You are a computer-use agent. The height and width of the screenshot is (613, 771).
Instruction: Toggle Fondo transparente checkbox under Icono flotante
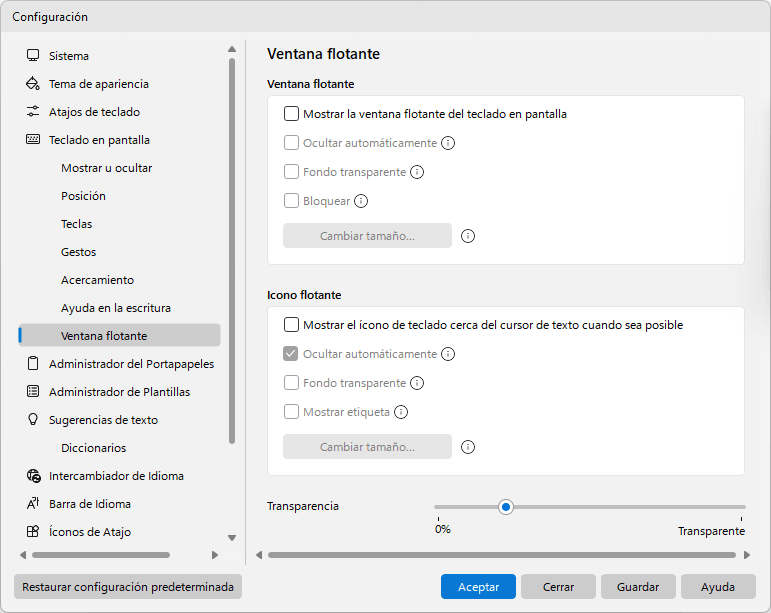(x=292, y=383)
